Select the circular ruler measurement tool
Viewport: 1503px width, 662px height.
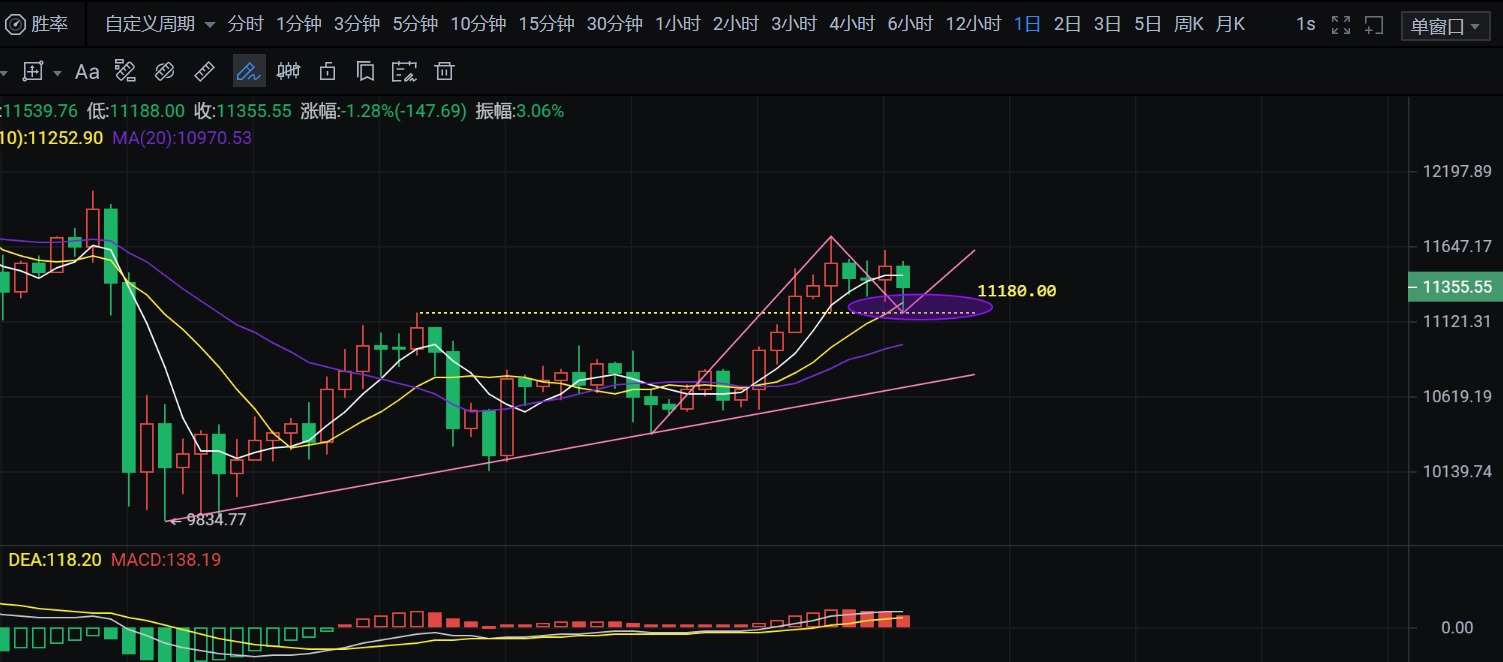pyautogui.click(x=164, y=71)
